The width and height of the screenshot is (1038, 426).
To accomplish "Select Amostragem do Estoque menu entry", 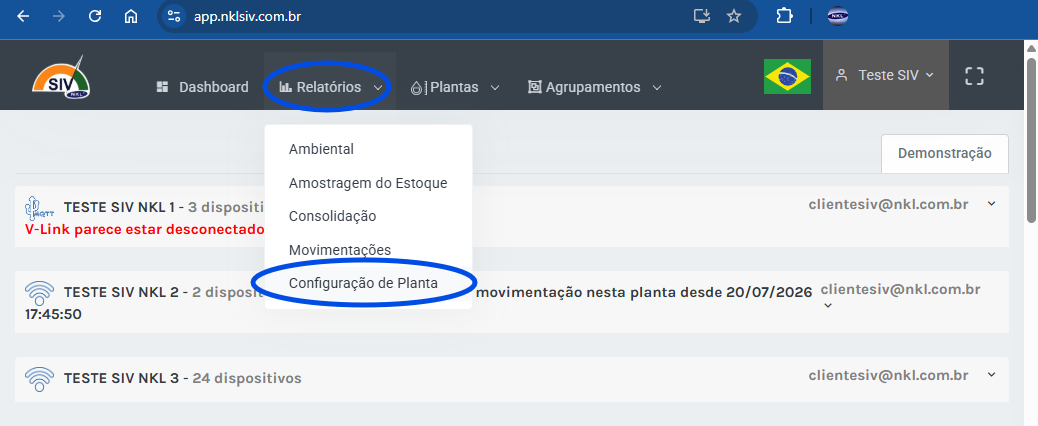I will [368, 183].
